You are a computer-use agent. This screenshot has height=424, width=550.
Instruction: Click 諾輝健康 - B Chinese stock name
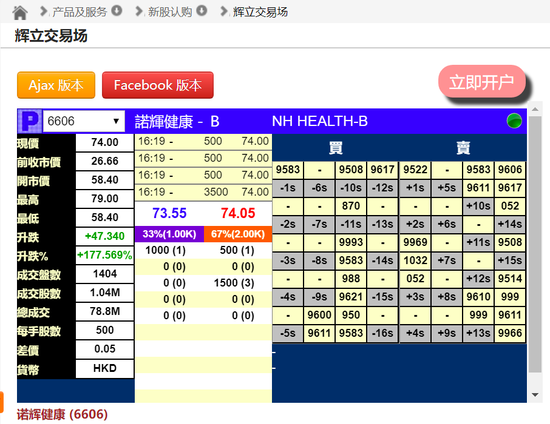pos(177,122)
